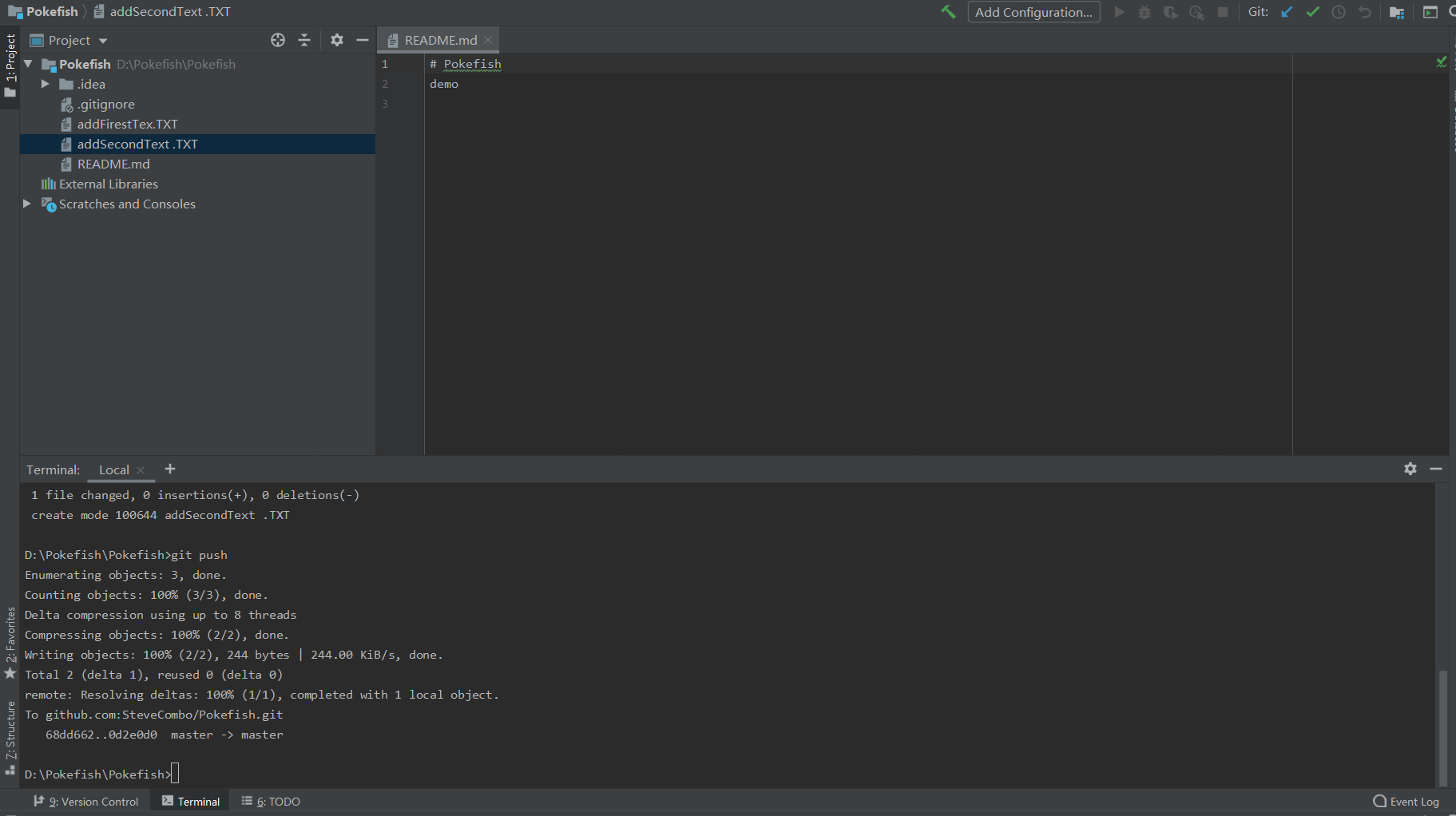Add a new terminal session with plus
Image resolution: width=1456 pixels, height=816 pixels.
point(169,469)
